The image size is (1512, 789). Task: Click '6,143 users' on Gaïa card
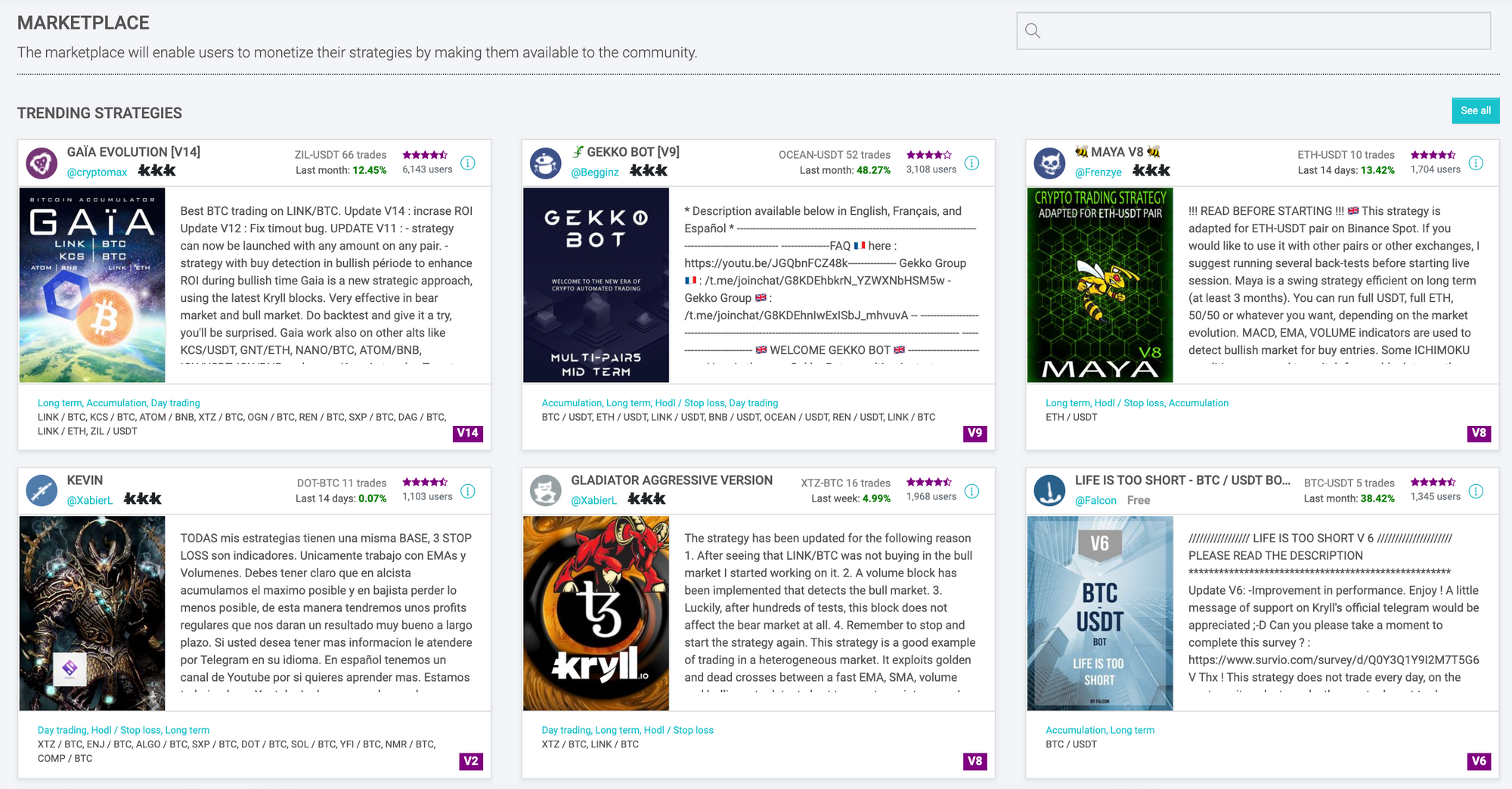pyautogui.click(x=427, y=169)
